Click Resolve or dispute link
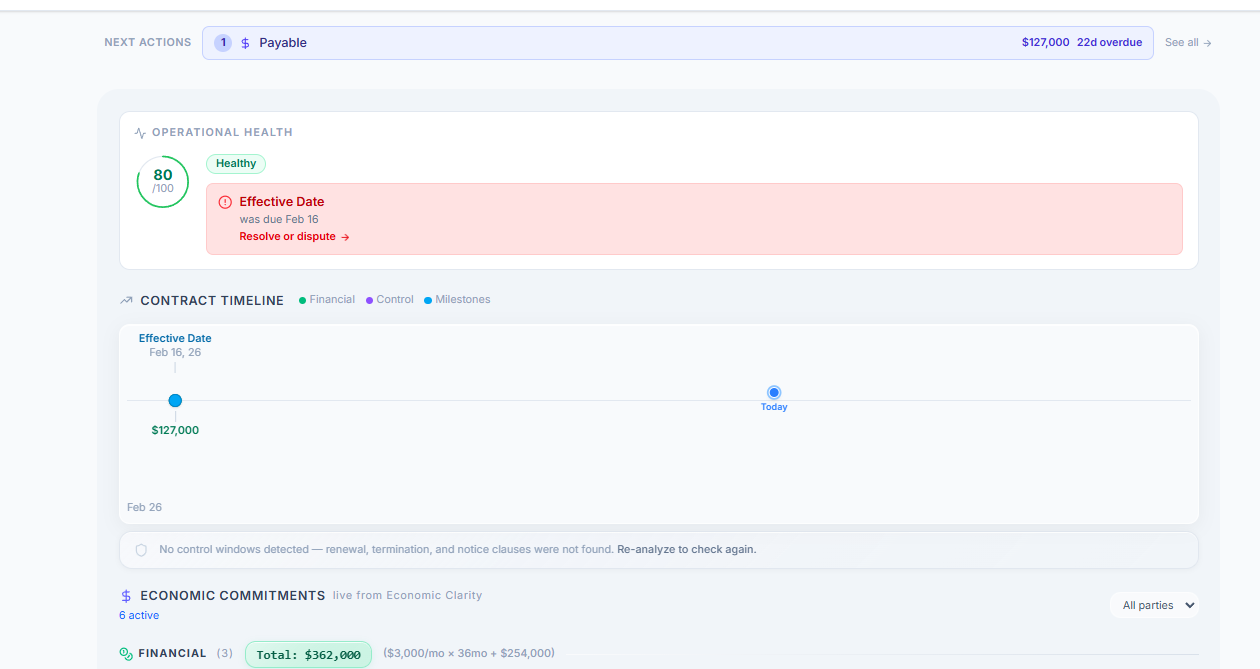1260x669 pixels. (294, 237)
